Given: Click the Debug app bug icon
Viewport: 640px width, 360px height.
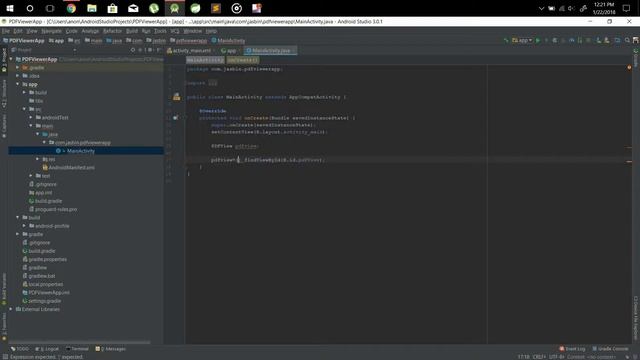Looking at the screenshot, I should pyautogui.click(x=555, y=40).
